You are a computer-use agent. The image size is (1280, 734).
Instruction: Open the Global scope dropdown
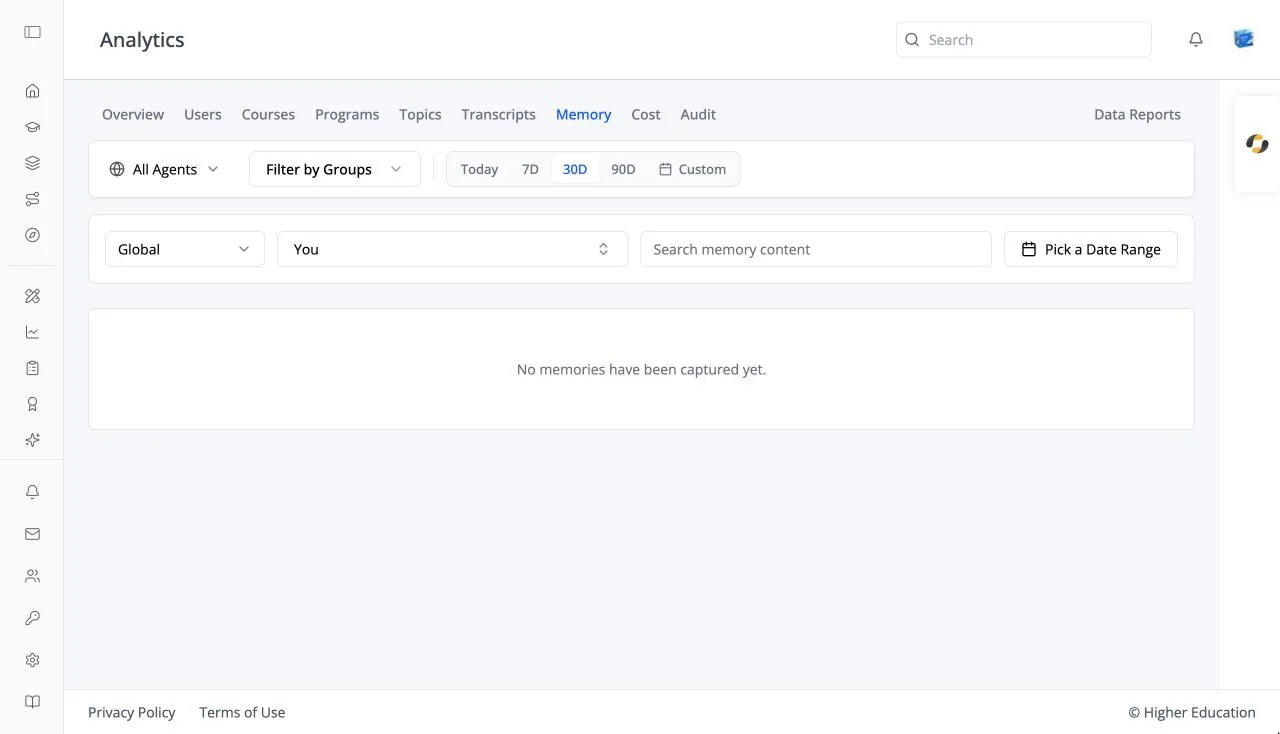pos(185,249)
